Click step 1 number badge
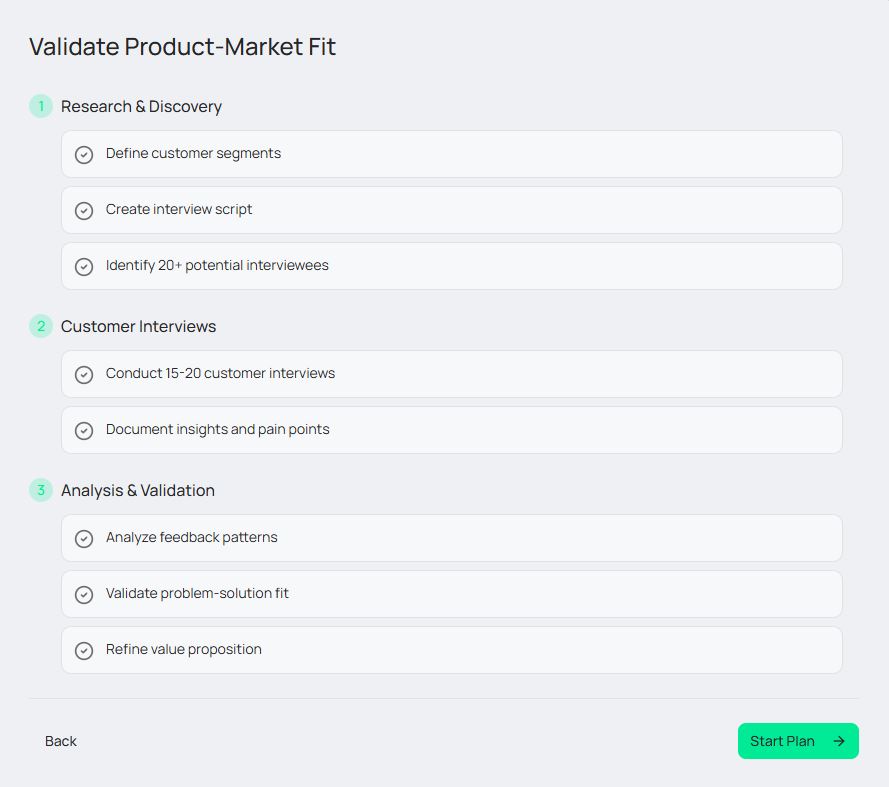This screenshot has width=889, height=787. tap(41, 106)
